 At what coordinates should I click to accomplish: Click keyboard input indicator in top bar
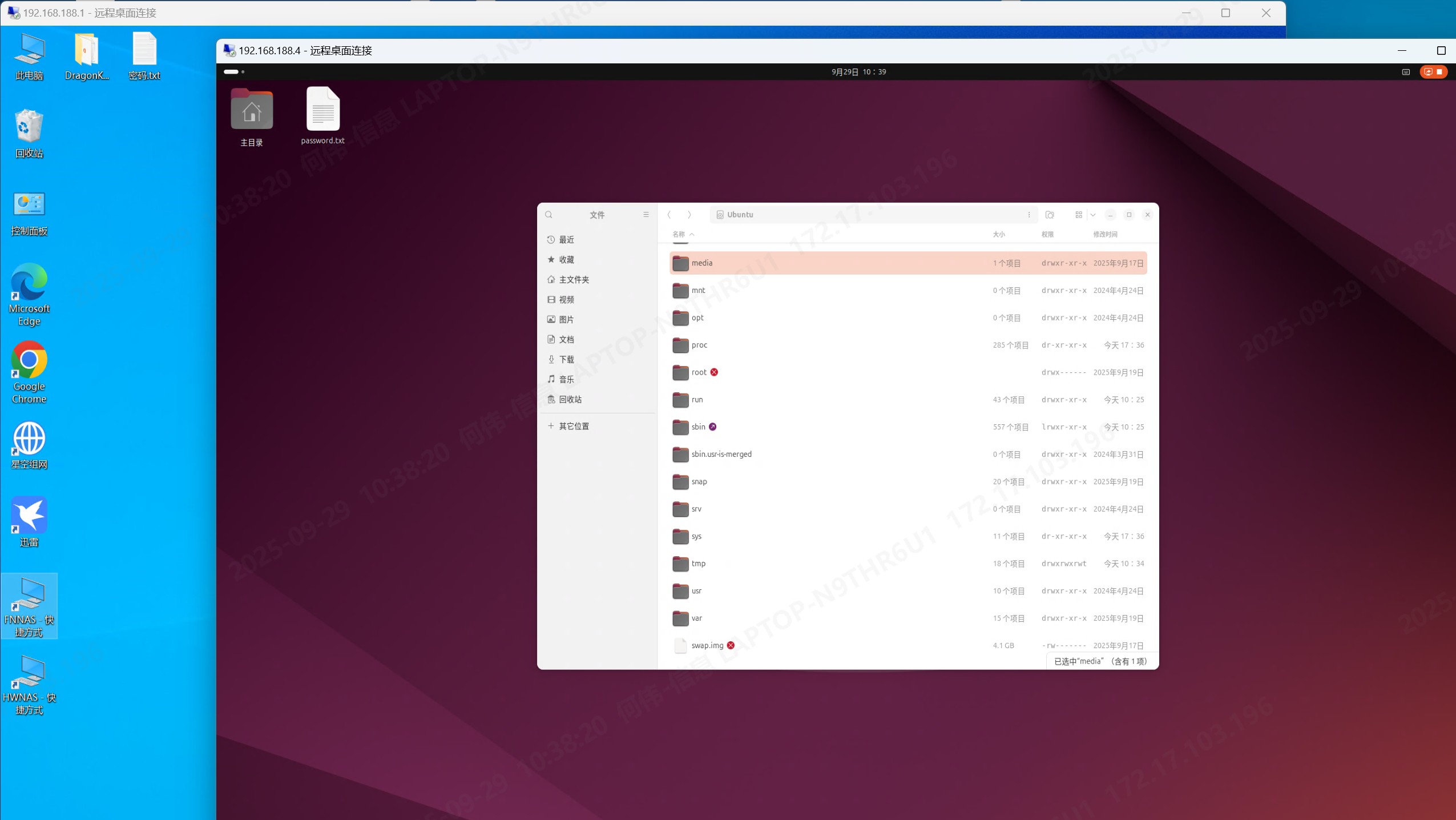[1405, 72]
